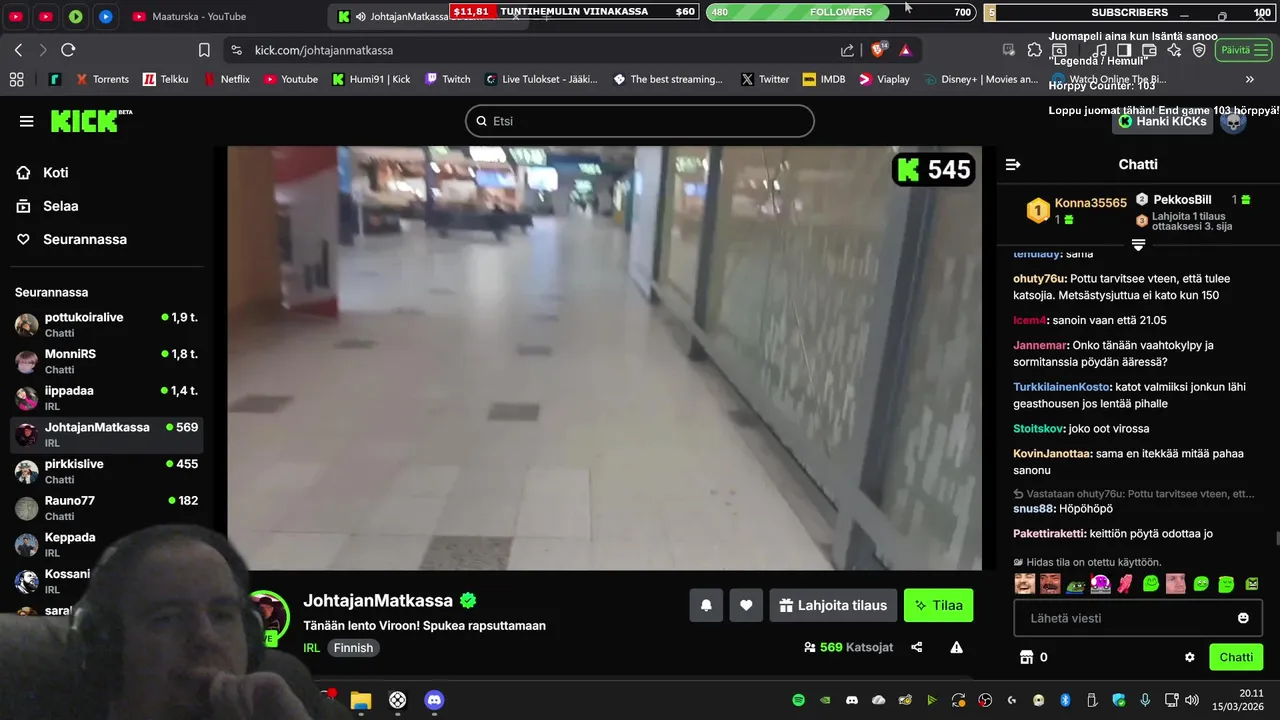Screen dimensions: 1280x720
Task: Click the browser back arrow
Action: pyautogui.click(x=18, y=50)
